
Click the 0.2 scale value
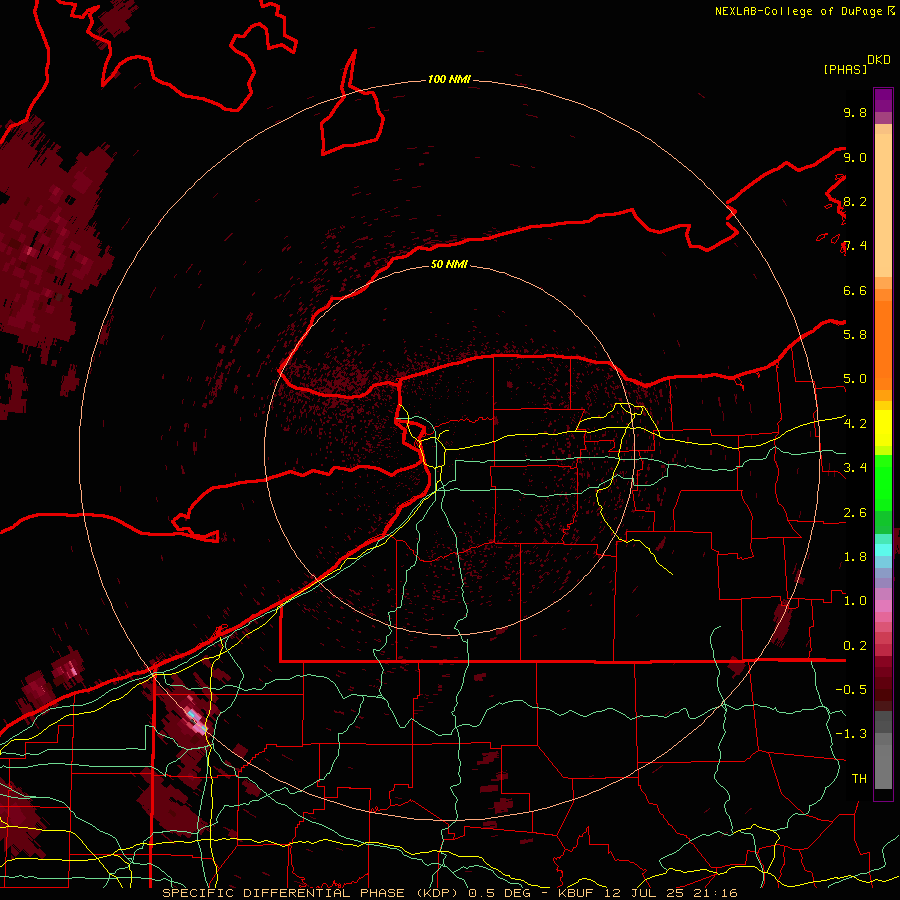pos(855,646)
